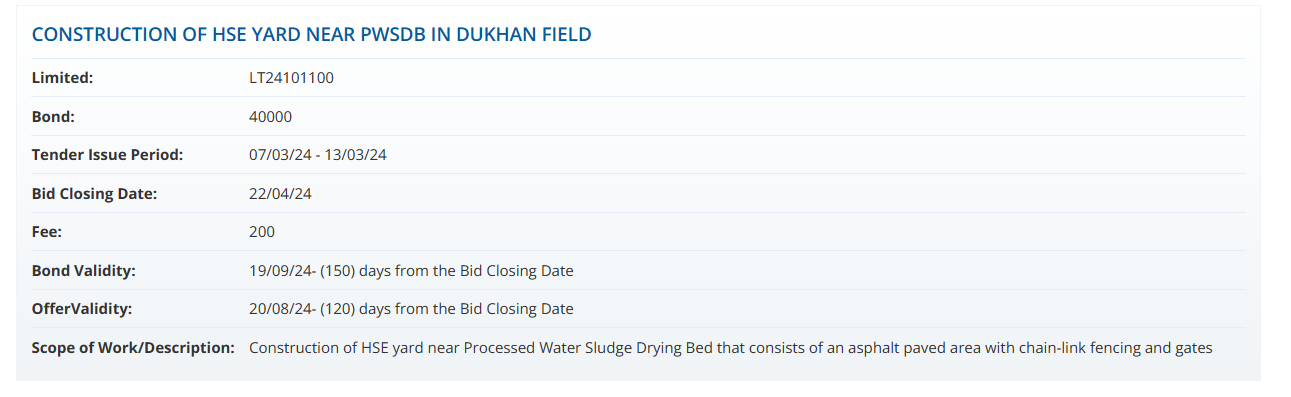This screenshot has width=1291, height=397.
Task: Select the bond amount 40000
Action: (x=270, y=117)
